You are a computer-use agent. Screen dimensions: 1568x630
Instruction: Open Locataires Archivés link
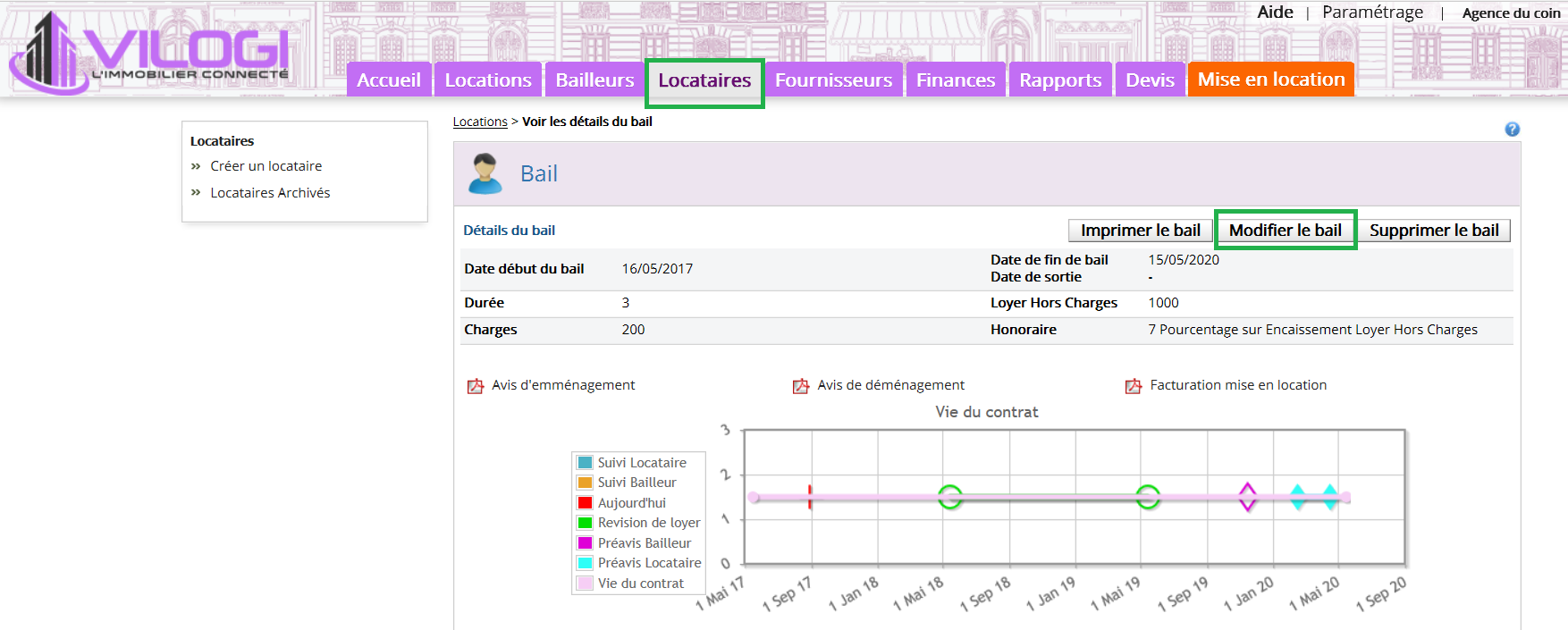pyautogui.click(x=270, y=193)
